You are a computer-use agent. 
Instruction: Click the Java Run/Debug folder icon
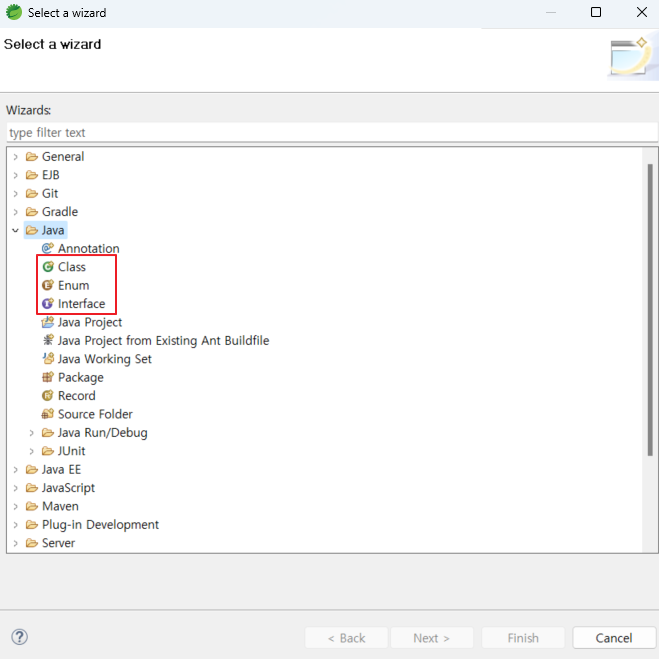[47, 432]
